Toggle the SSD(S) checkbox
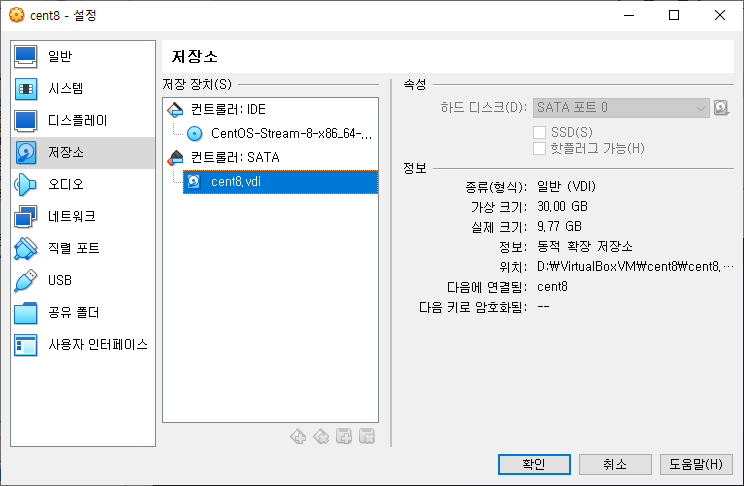This screenshot has height=486, width=744. [x=539, y=132]
